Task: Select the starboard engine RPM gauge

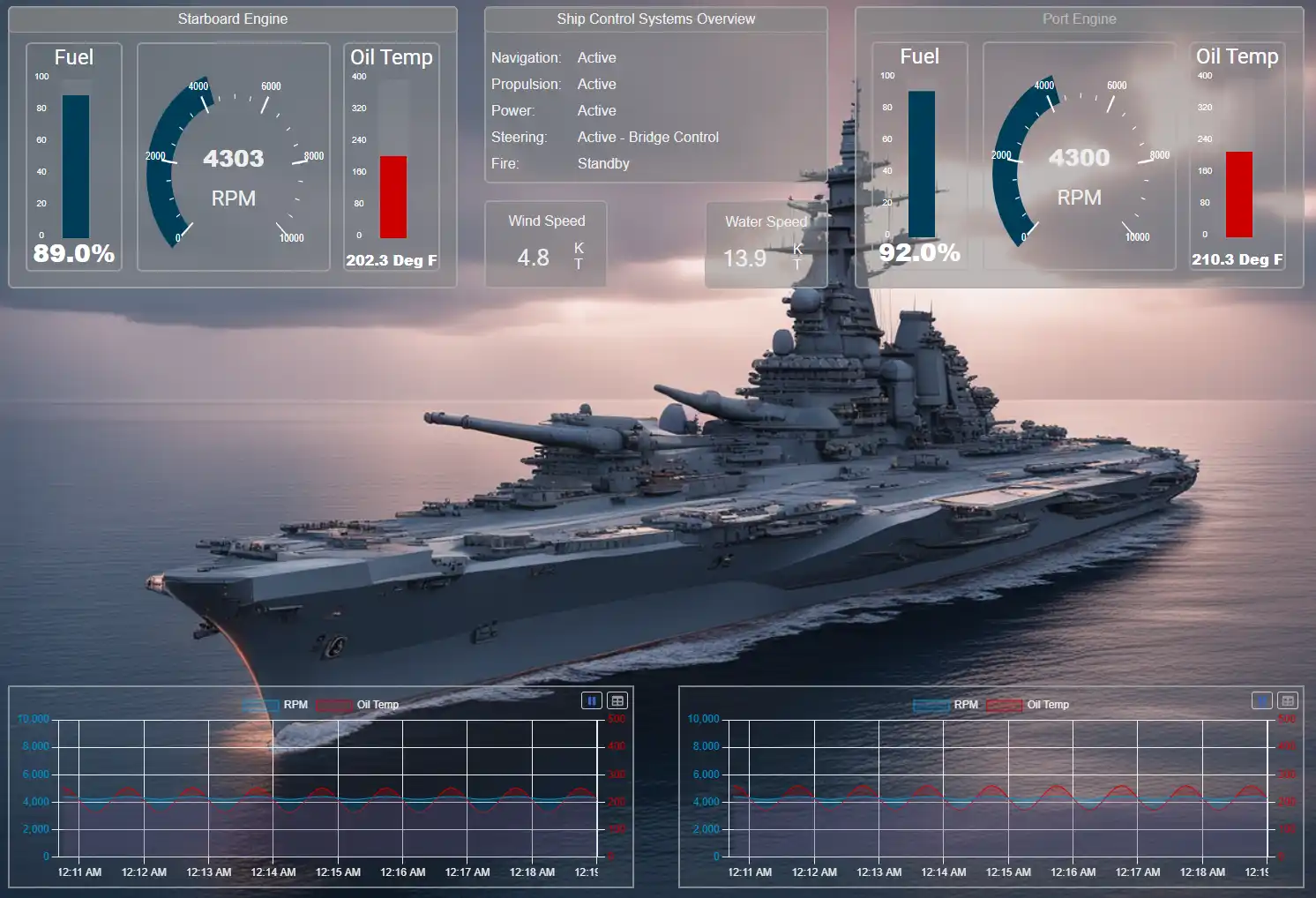Action: coord(233,159)
